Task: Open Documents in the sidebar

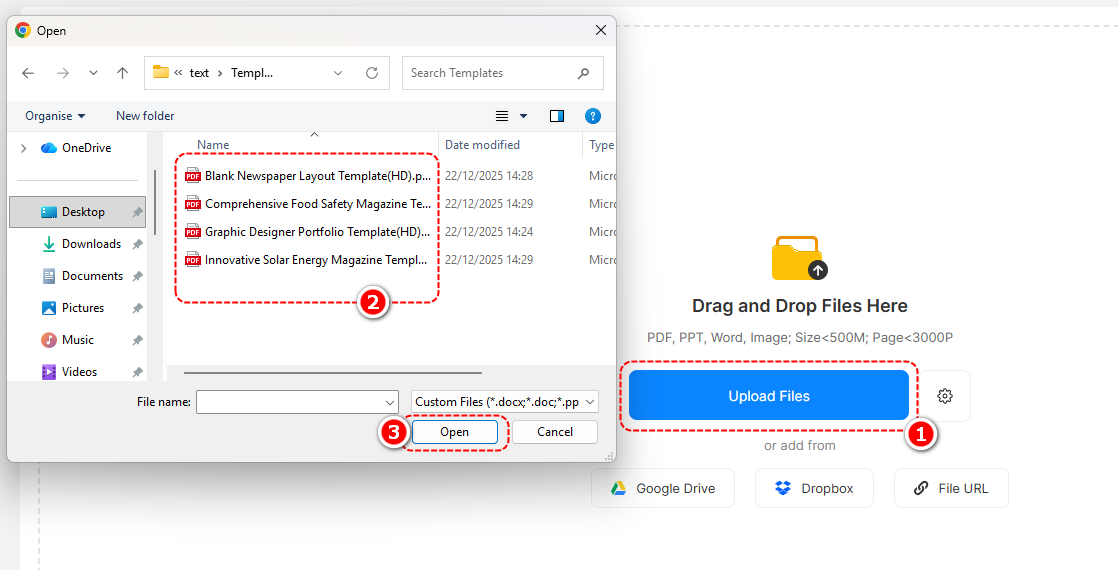Action: click(x=83, y=276)
